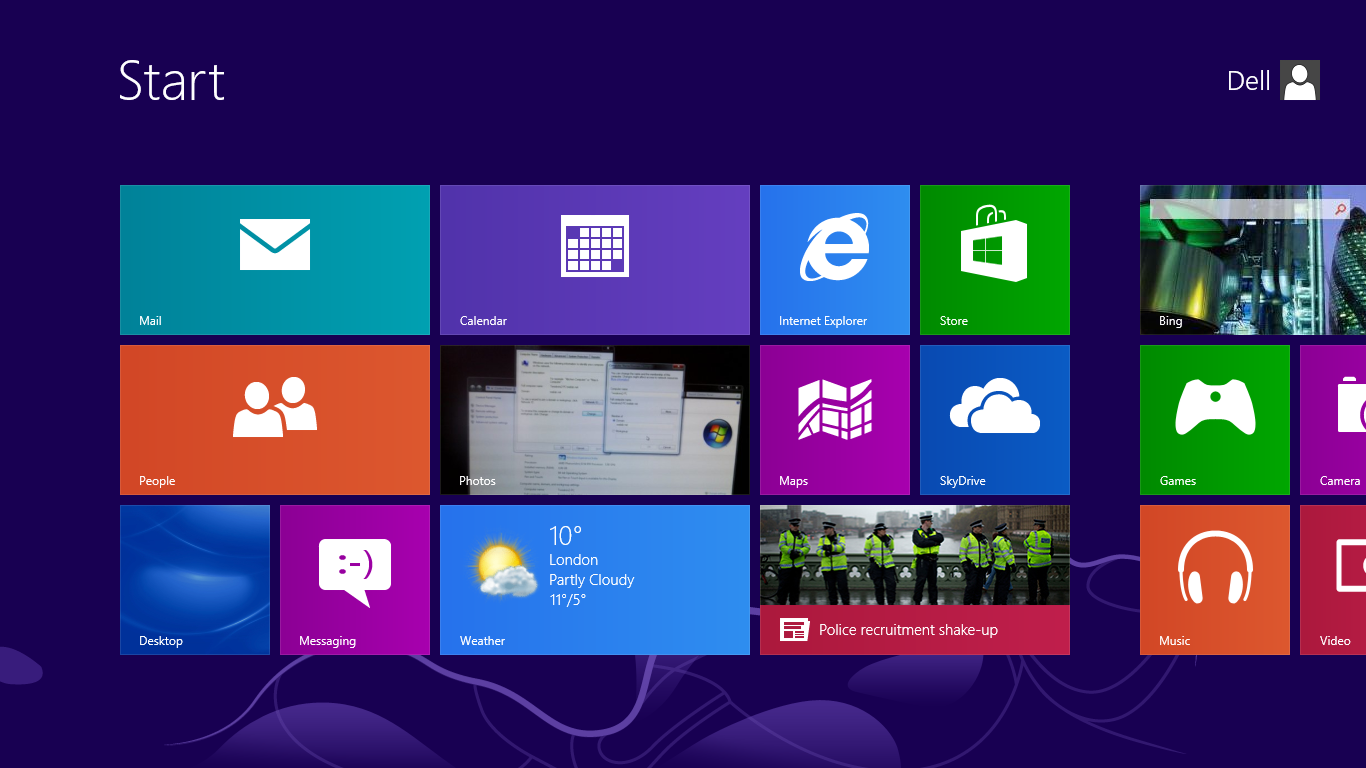The image size is (1366, 768).
Task: Click the "London" city name in Weather
Action: [573, 560]
